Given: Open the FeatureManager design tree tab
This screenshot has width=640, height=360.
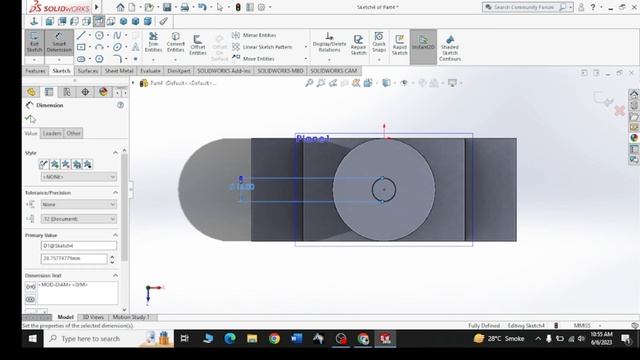Looking at the screenshot, I should (x=31, y=92).
